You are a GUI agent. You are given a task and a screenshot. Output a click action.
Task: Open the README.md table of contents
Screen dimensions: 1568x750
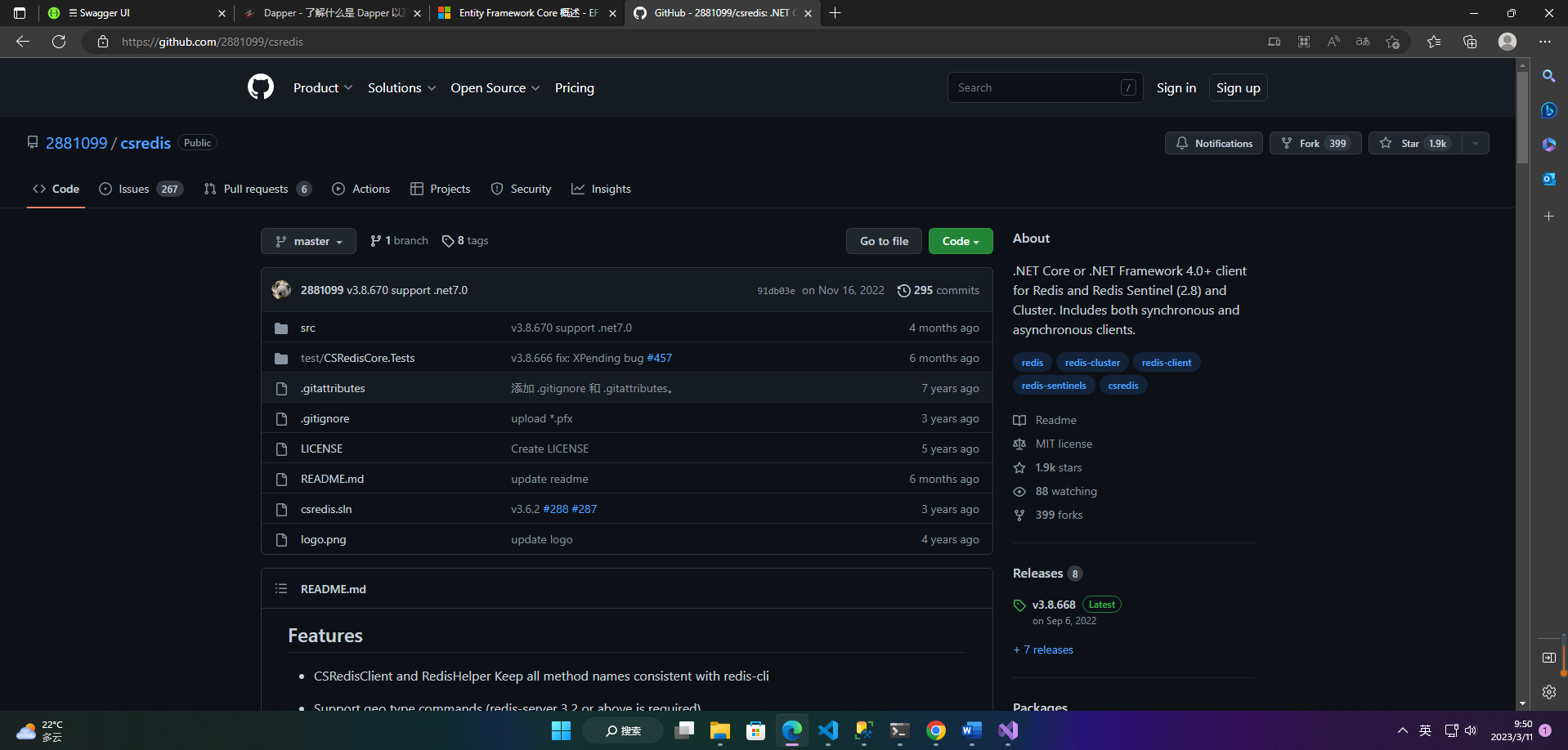pyautogui.click(x=281, y=588)
